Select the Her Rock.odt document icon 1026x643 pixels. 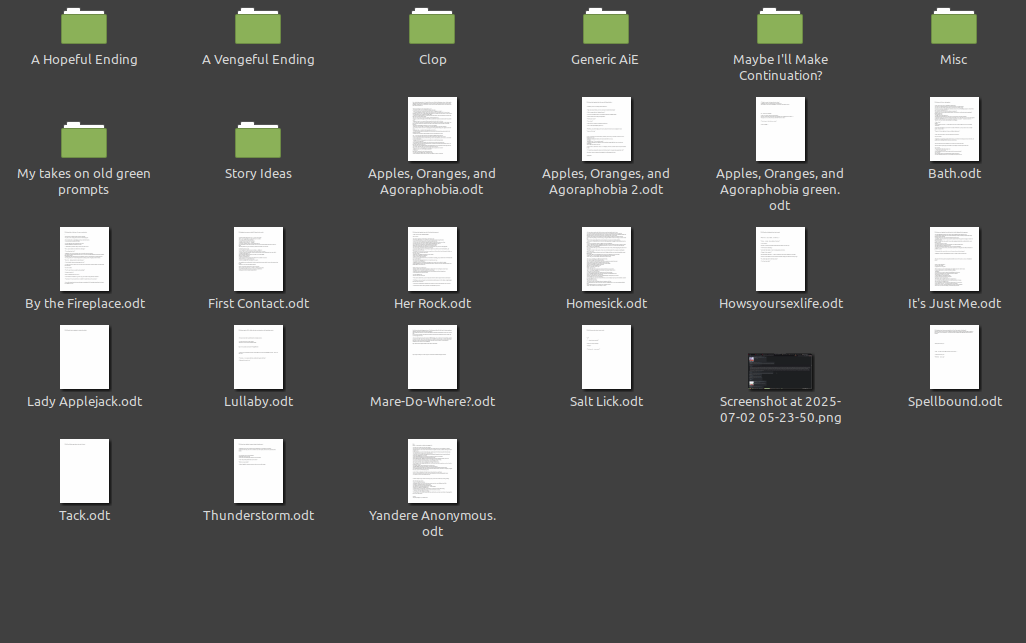click(433, 259)
